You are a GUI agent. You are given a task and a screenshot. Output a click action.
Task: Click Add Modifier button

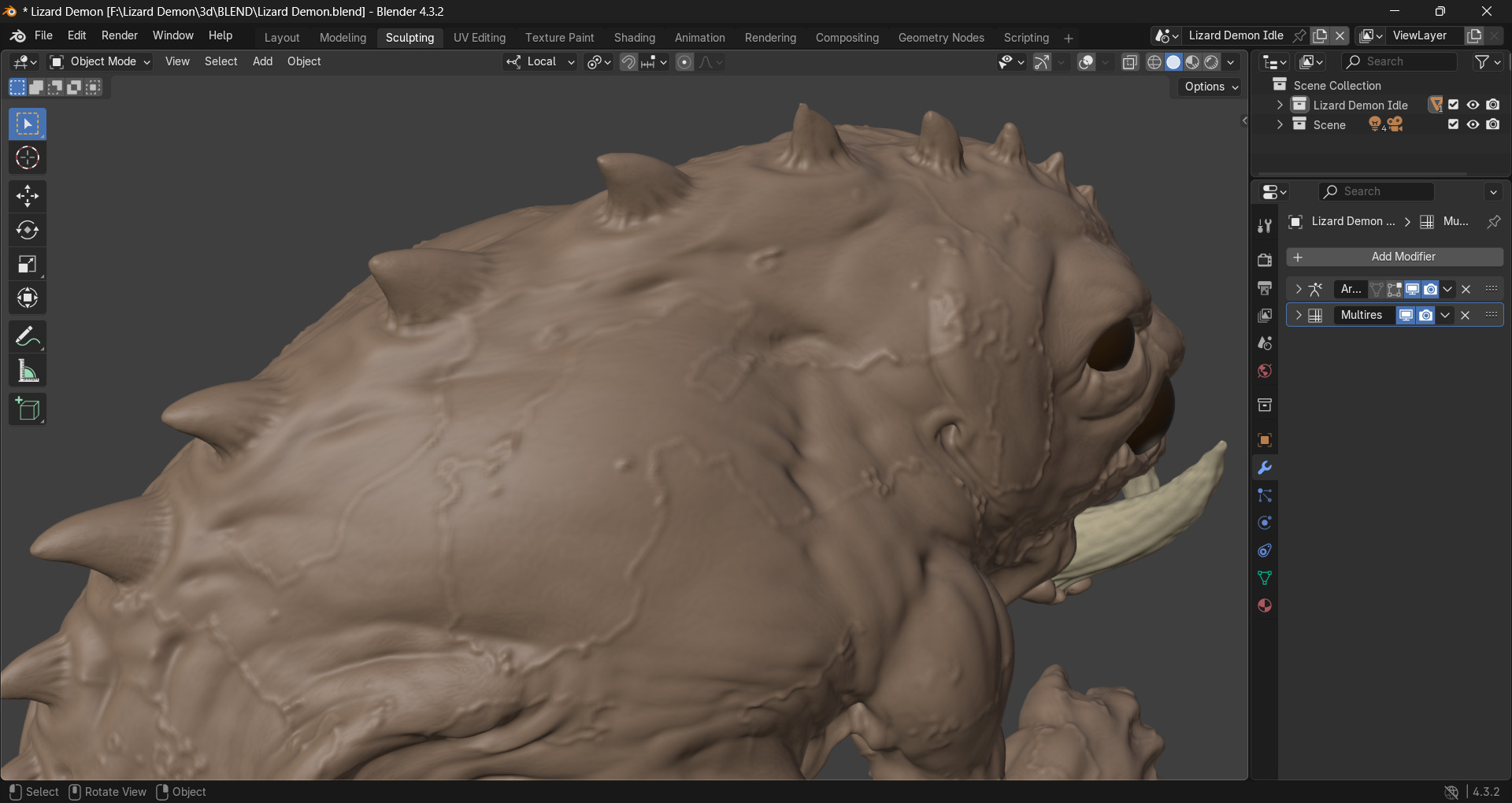(x=1395, y=257)
